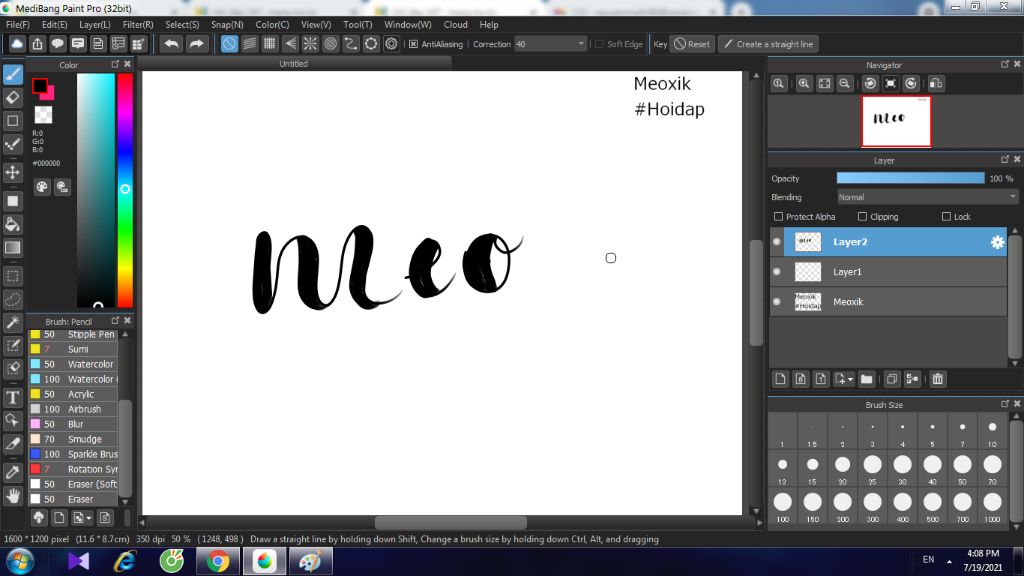Select the Hand tool

[x=12, y=496]
